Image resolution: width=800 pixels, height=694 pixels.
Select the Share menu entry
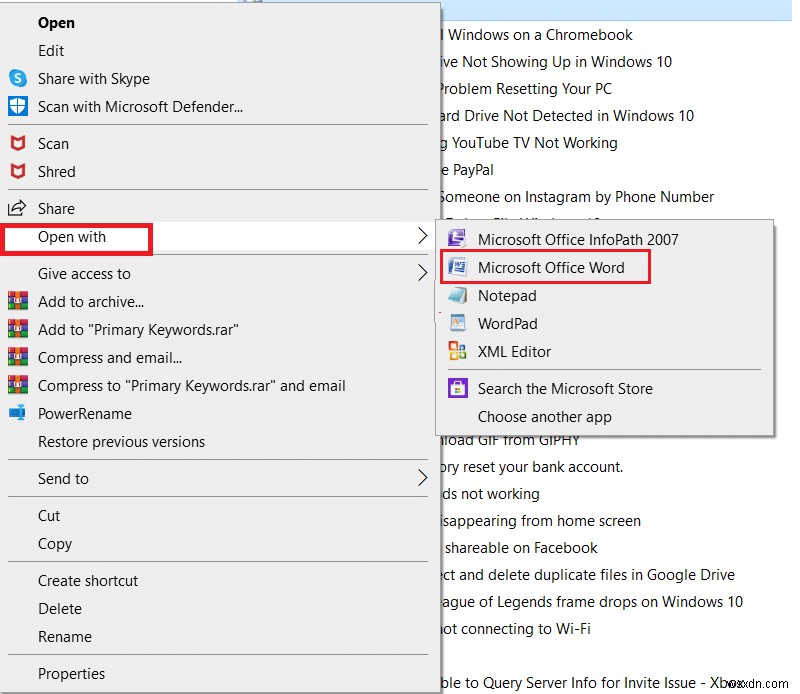219,209
